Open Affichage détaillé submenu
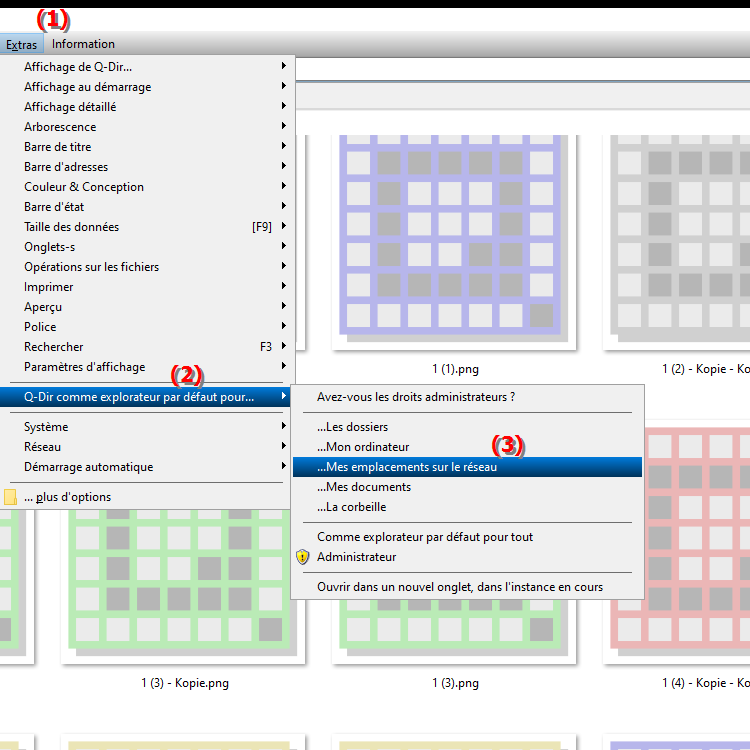 (146, 107)
